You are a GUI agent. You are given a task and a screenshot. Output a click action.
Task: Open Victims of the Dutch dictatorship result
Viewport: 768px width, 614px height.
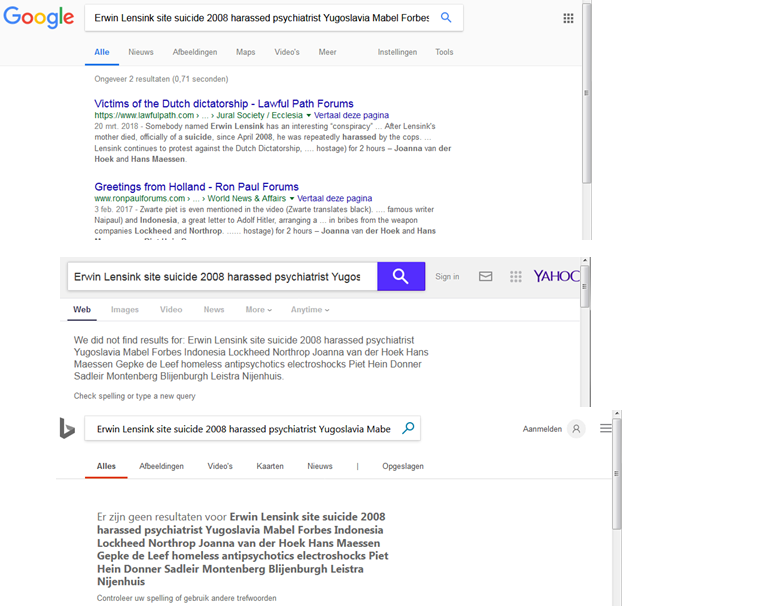(224, 104)
